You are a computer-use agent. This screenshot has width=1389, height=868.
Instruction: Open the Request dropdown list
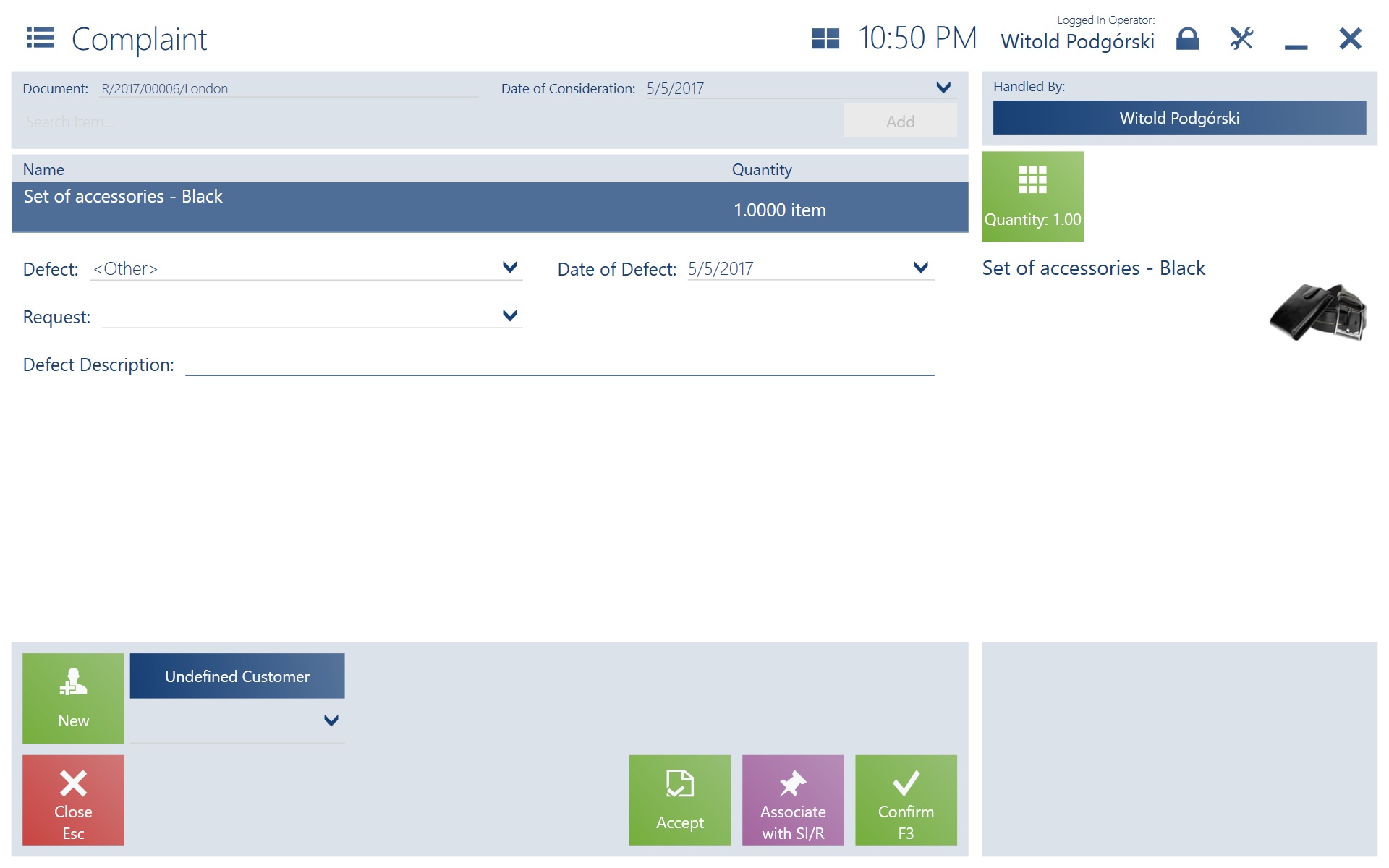pyautogui.click(x=509, y=315)
